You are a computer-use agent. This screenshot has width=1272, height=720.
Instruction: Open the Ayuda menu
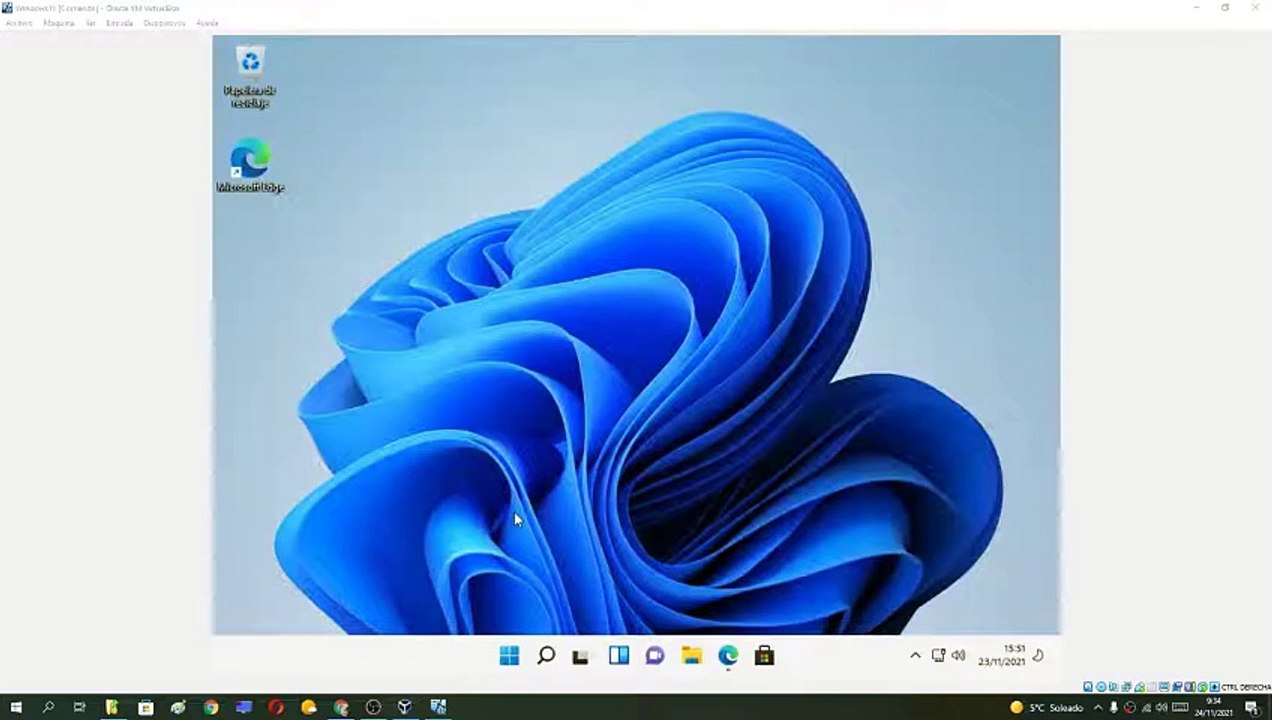click(x=207, y=23)
